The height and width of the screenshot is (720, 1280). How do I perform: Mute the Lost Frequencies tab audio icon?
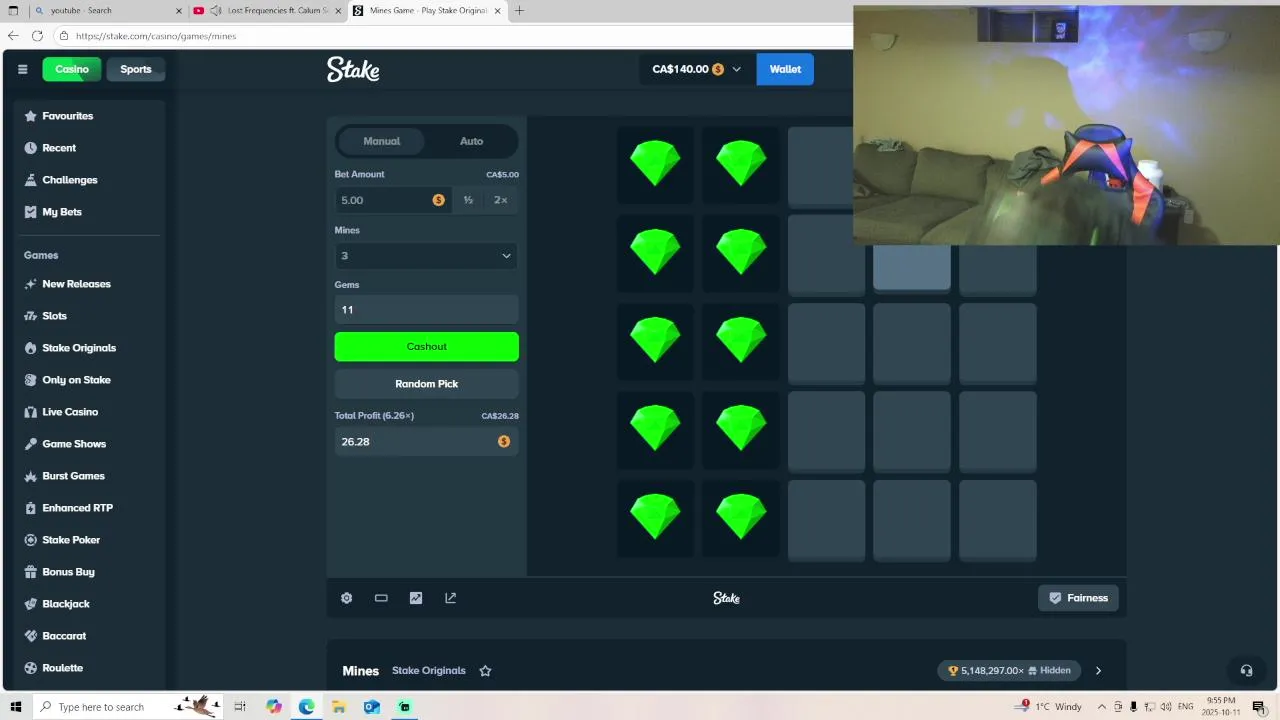(x=216, y=10)
